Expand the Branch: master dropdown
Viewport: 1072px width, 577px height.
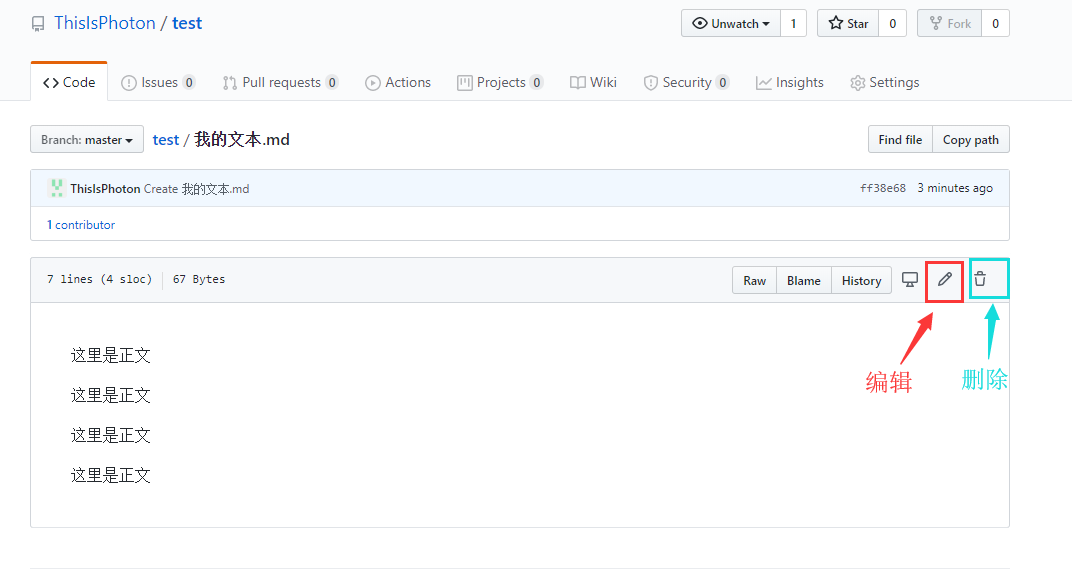87,139
